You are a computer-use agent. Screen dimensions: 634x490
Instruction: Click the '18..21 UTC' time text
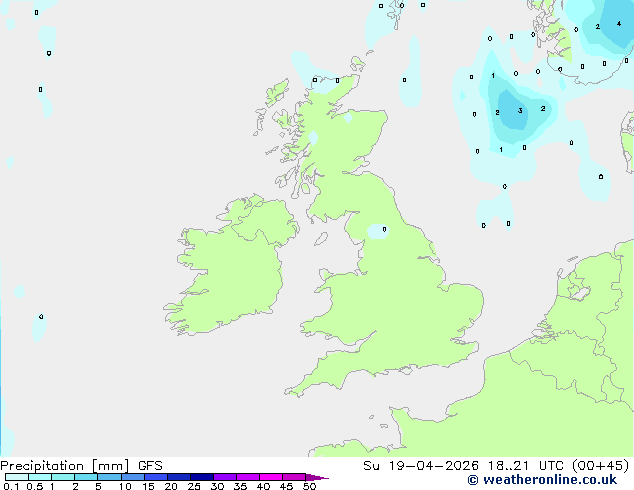coord(525,466)
